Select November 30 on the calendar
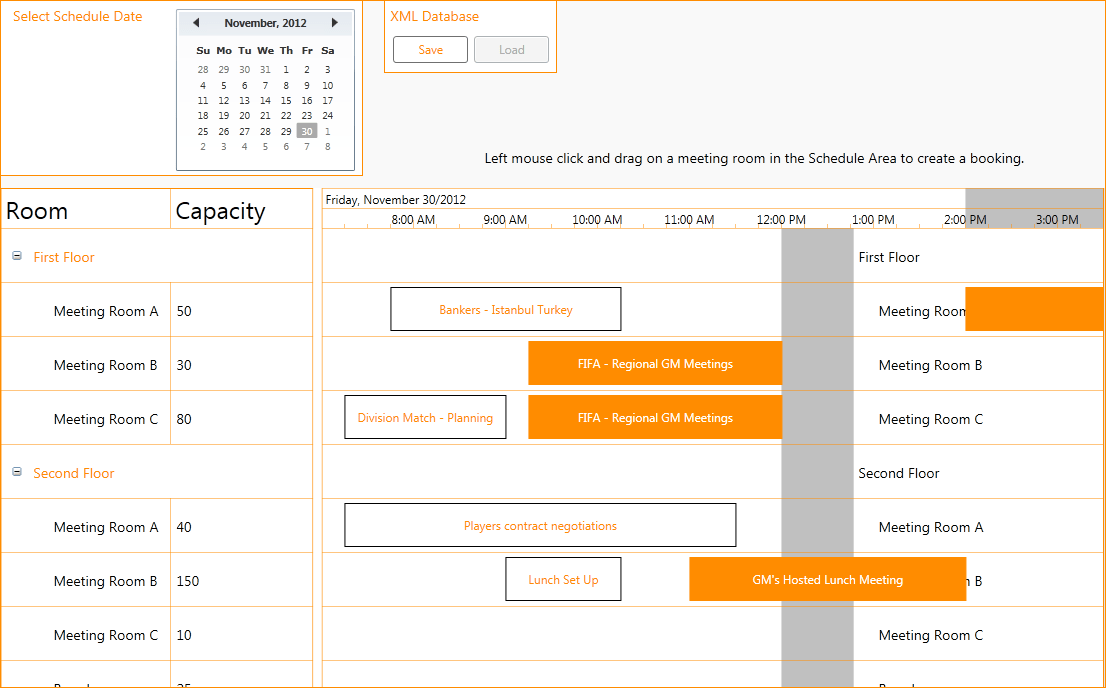This screenshot has height=688, width=1106. point(307,131)
